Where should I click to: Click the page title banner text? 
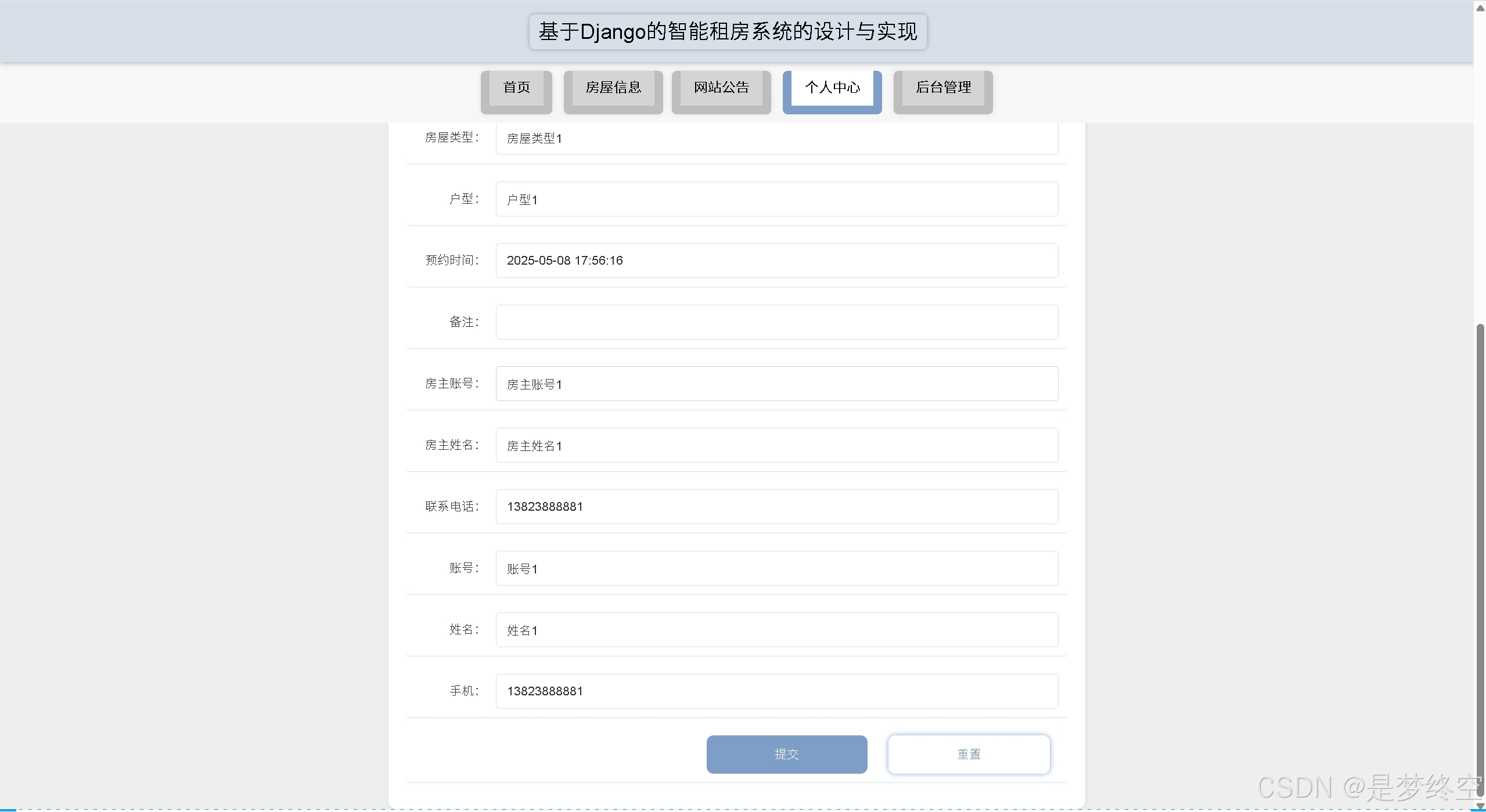(728, 32)
